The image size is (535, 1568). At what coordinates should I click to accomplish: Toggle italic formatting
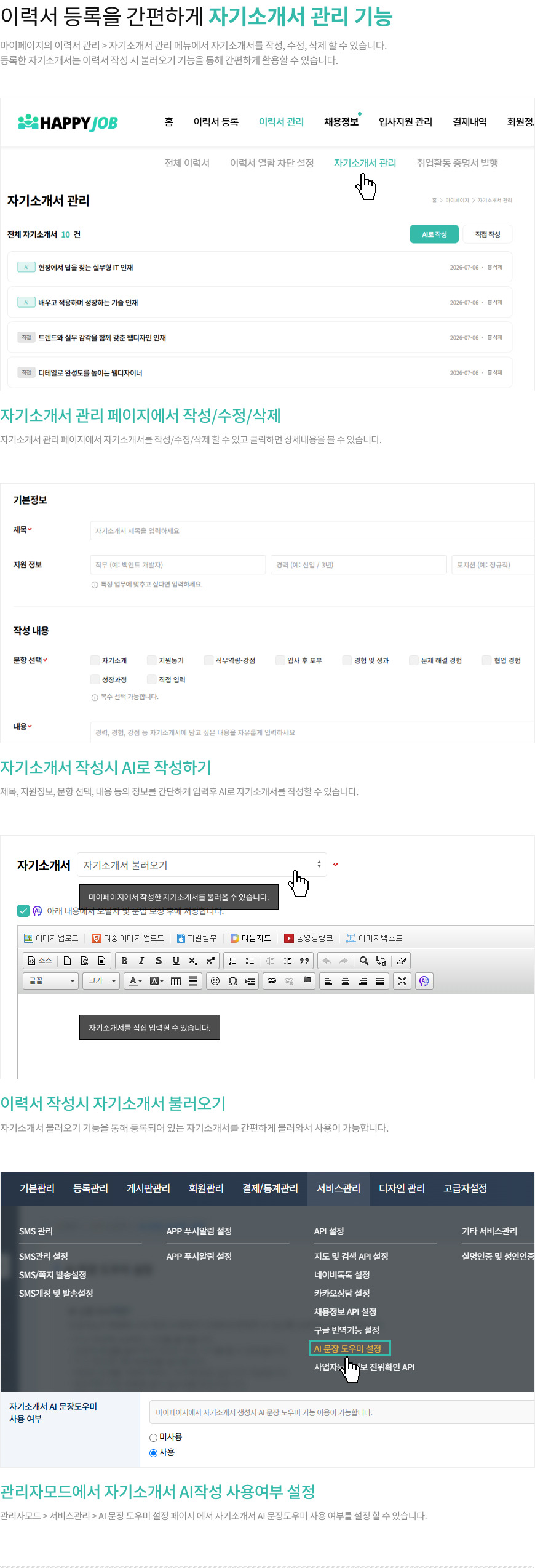[141, 961]
